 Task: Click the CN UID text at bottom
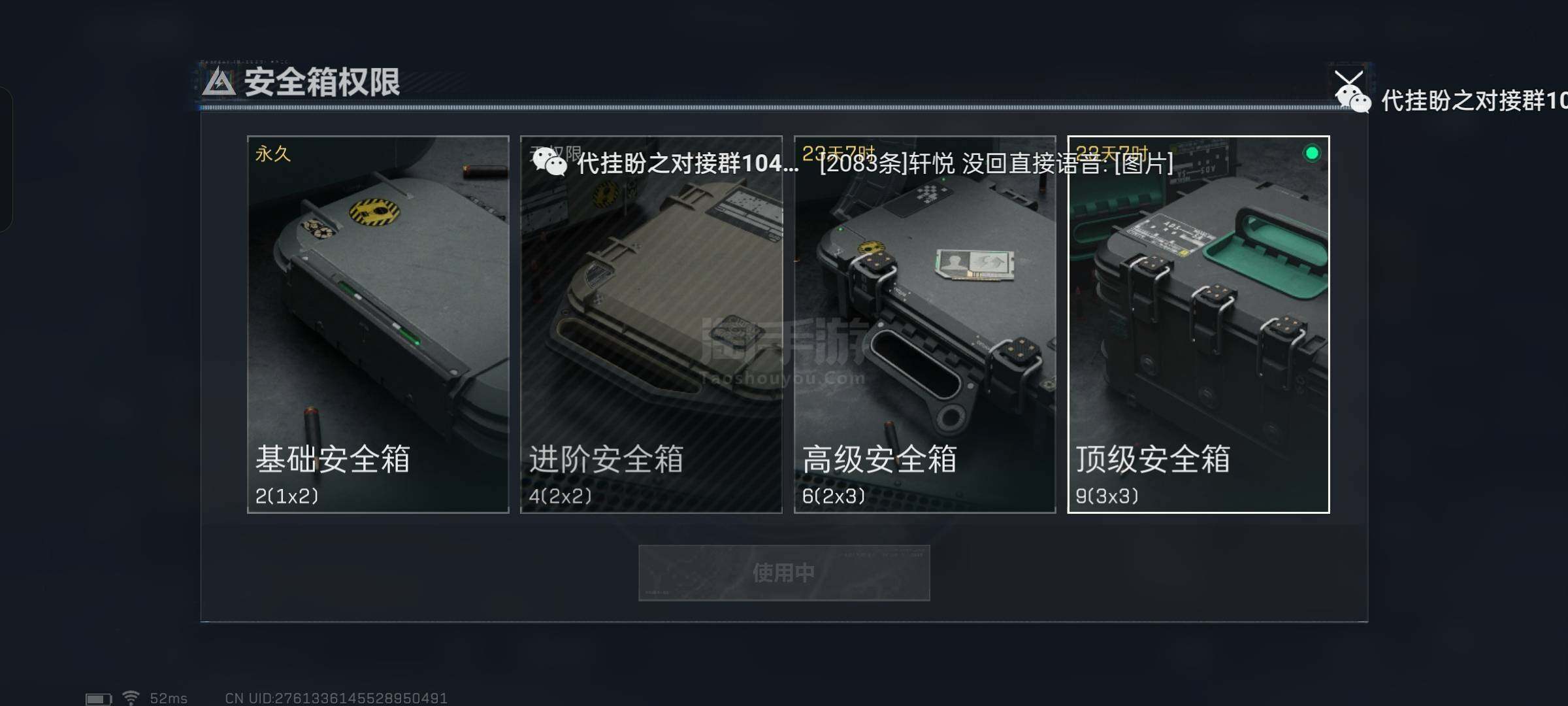[x=336, y=698]
